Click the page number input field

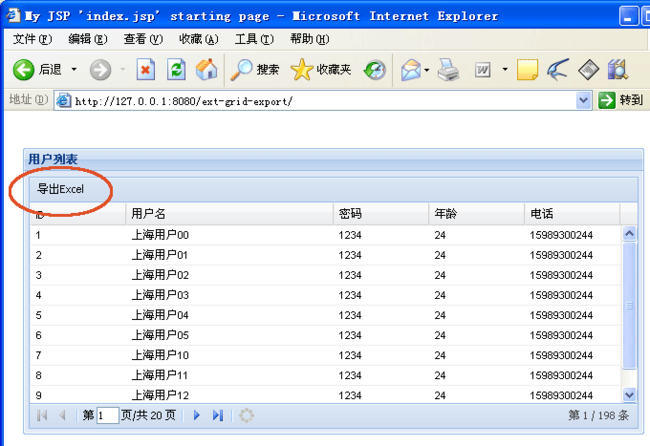point(107,415)
